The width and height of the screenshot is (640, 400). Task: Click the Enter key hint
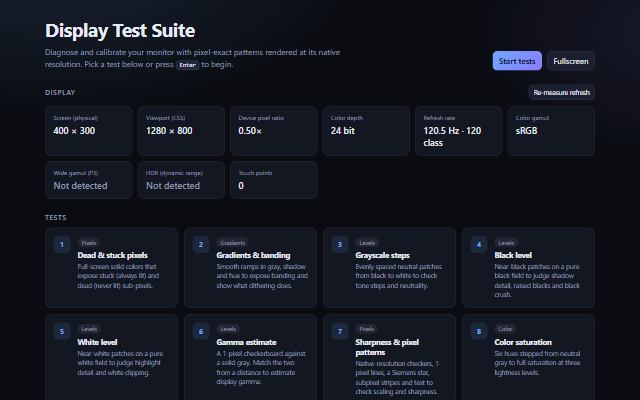pyautogui.click(x=187, y=65)
